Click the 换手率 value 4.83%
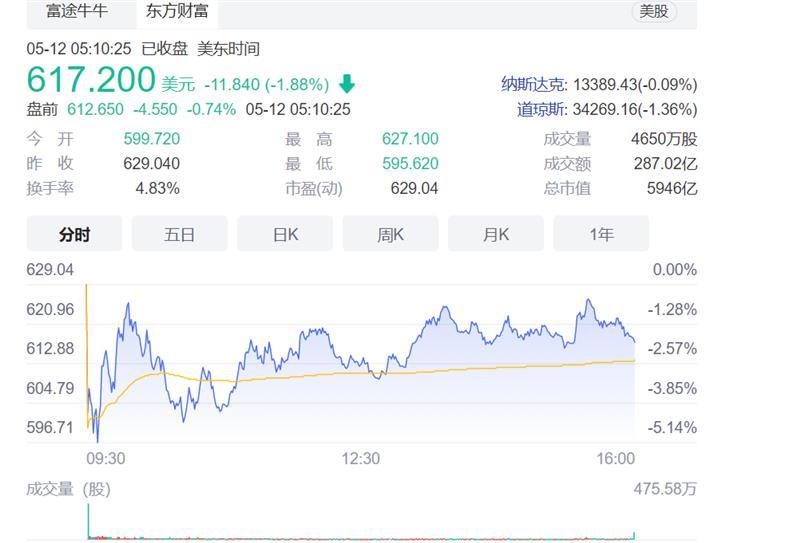 [x=157, y=188]
